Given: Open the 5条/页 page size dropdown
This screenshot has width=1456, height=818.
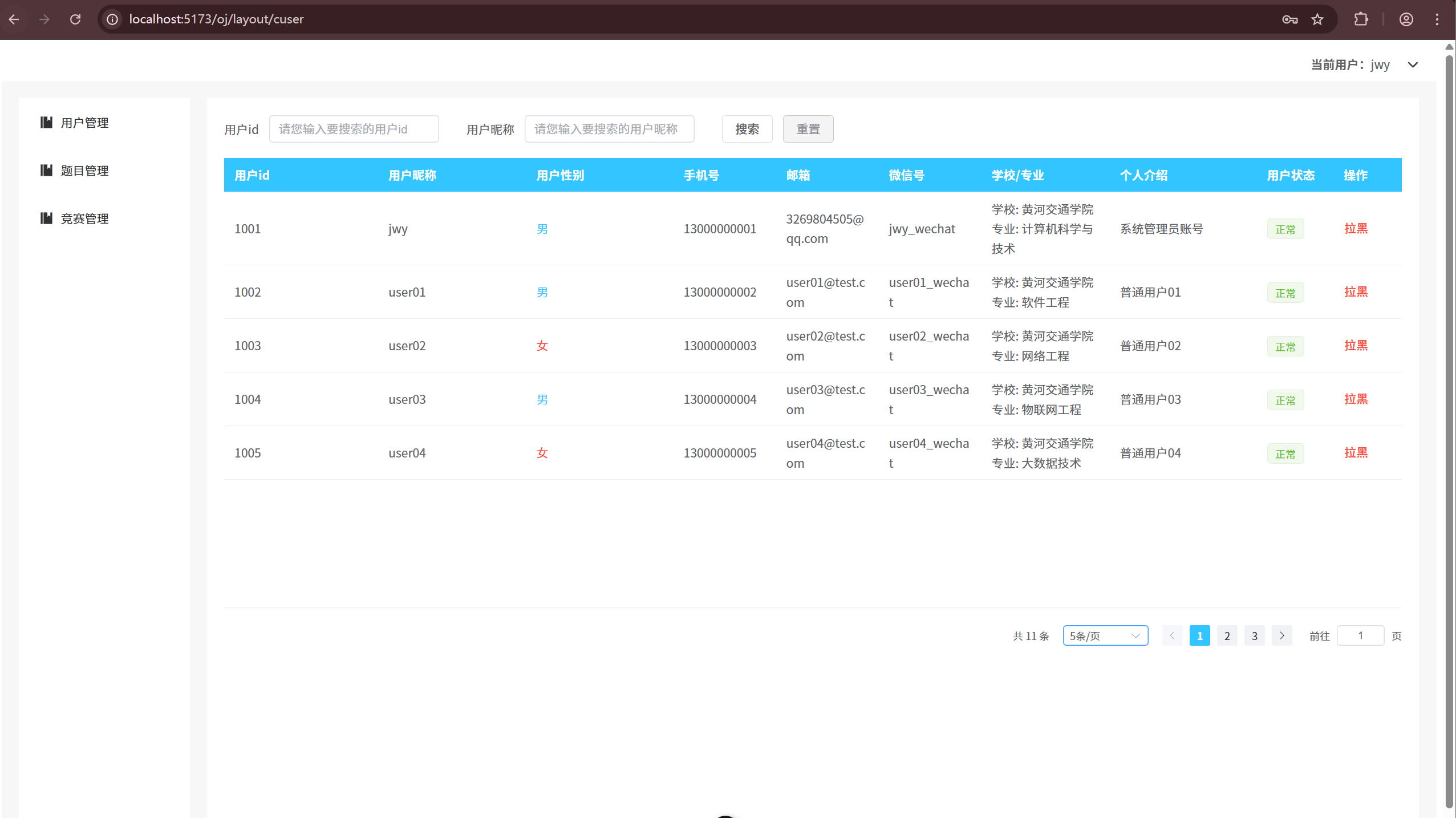Looking at the screenshot, I should point(1105,635).
